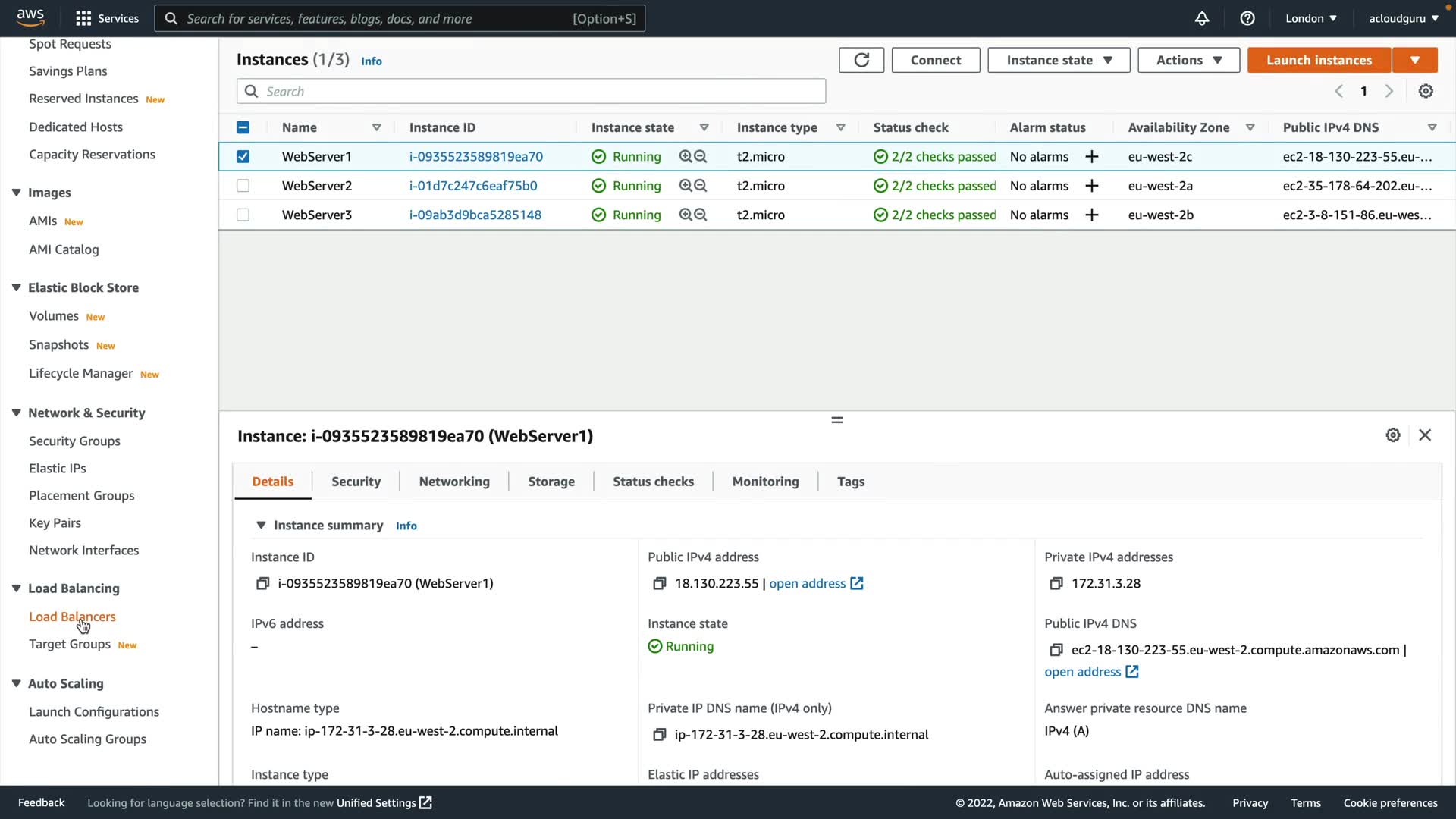Switch to the Networking tab
This screenshot has width=1456, height=819.
coord(454,482)
